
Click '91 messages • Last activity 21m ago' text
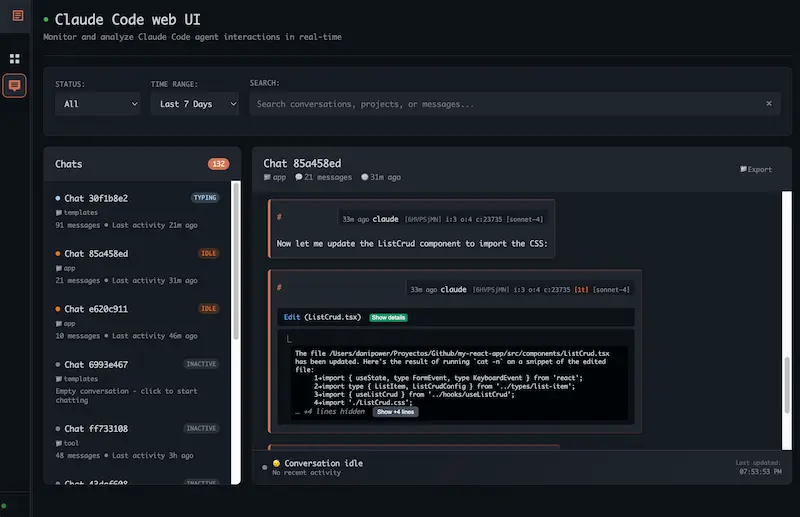click(x=127, y=225)
